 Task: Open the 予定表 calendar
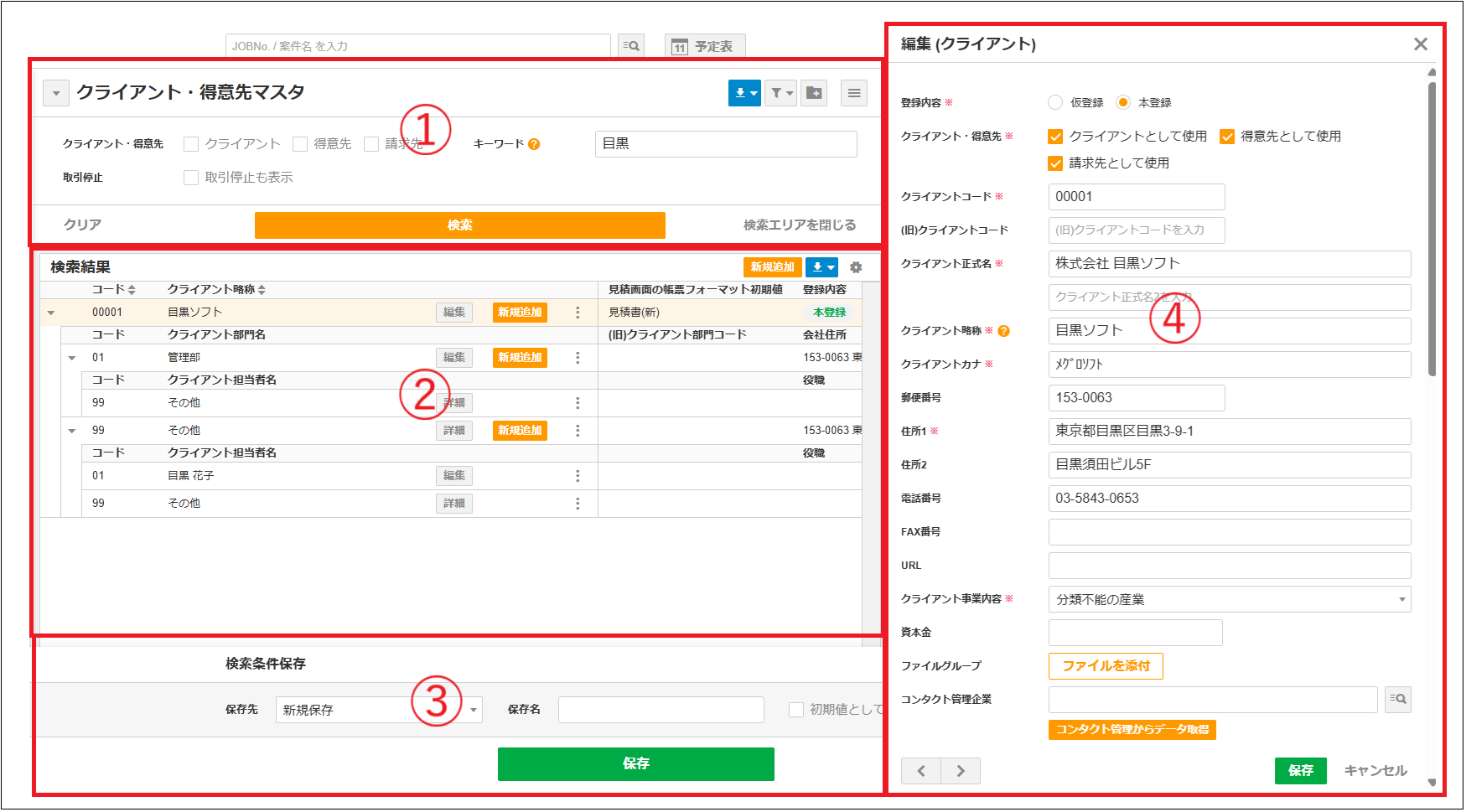[704, 46]
